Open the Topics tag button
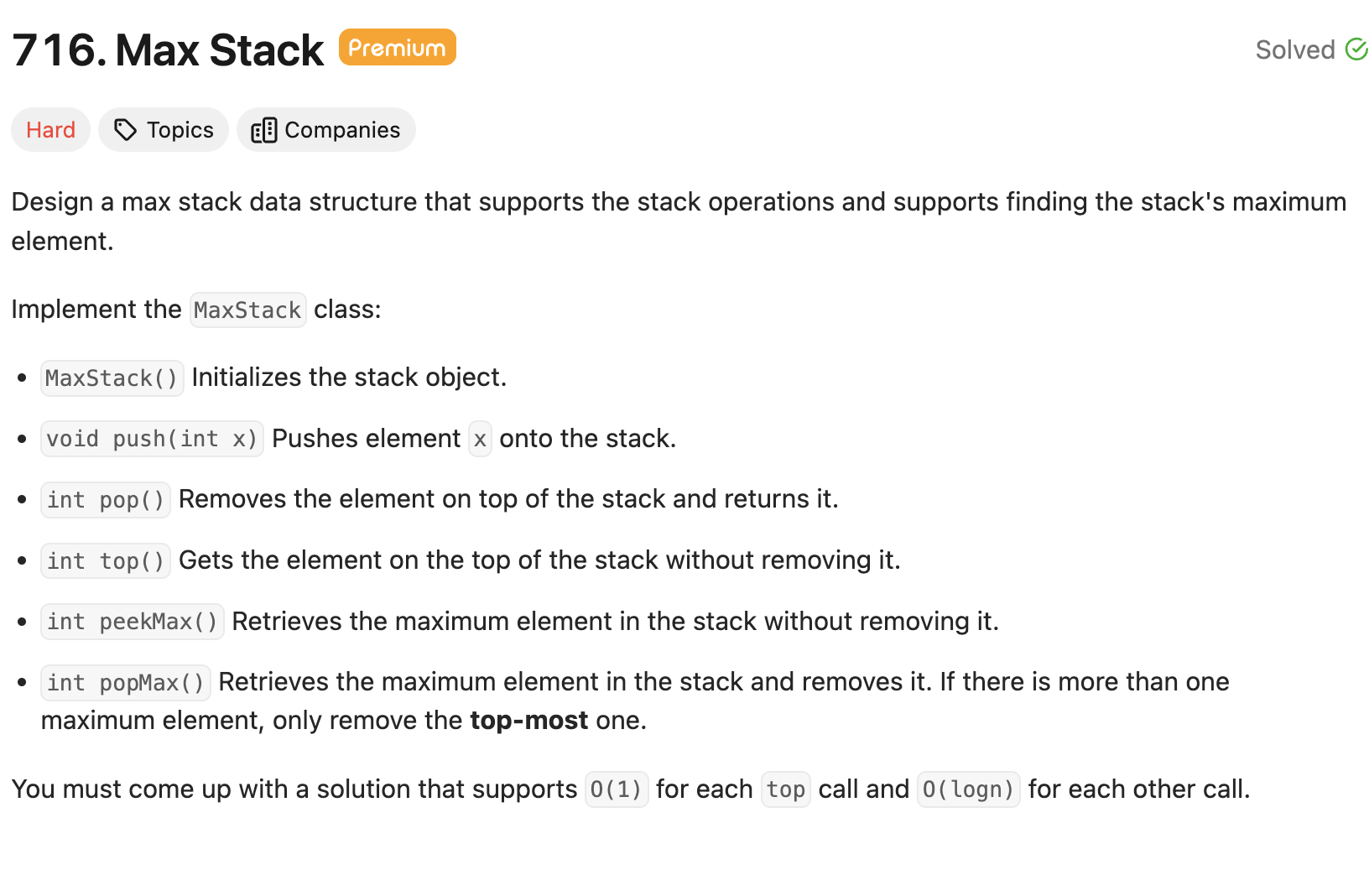The height and width of the screenshot is (896, 1369). [x=164, y=130]
